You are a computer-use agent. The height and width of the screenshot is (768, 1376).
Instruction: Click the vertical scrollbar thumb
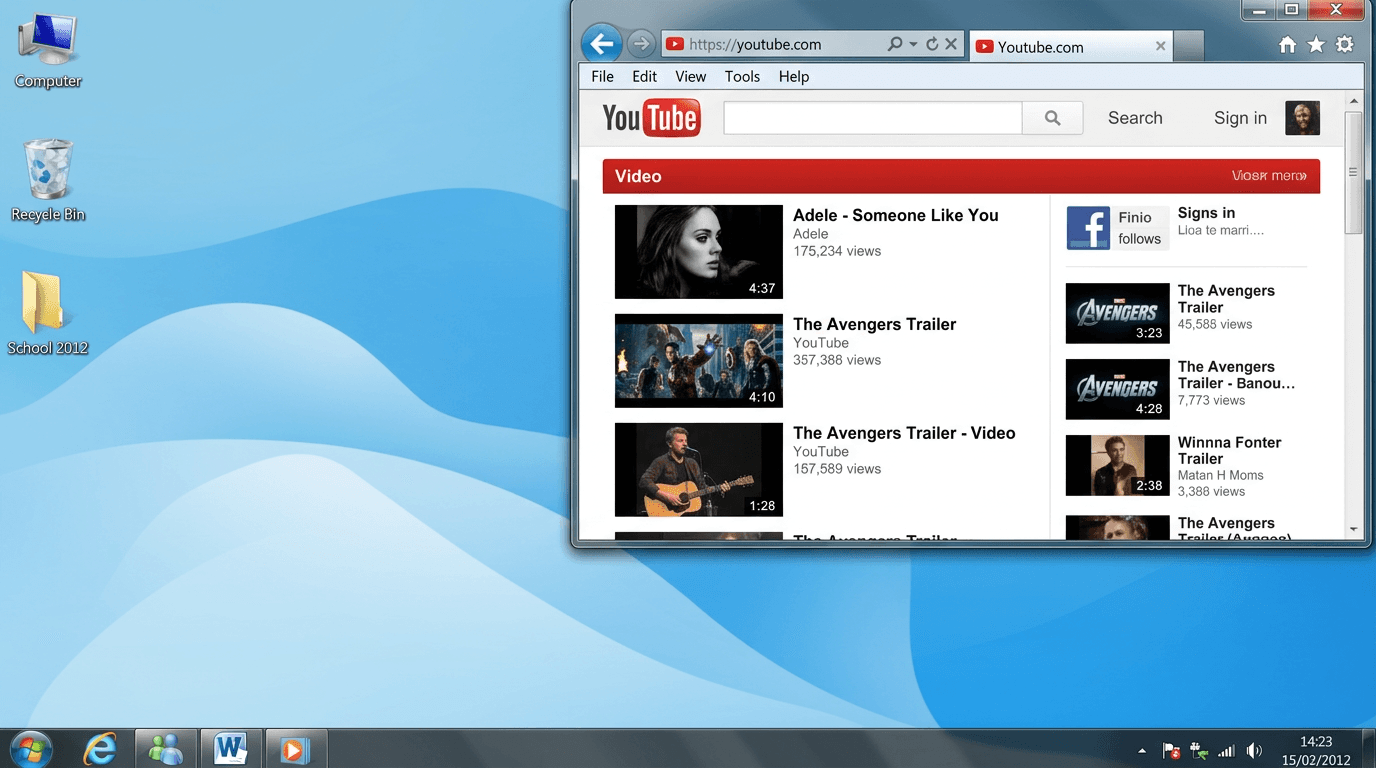pos(1354,172)
